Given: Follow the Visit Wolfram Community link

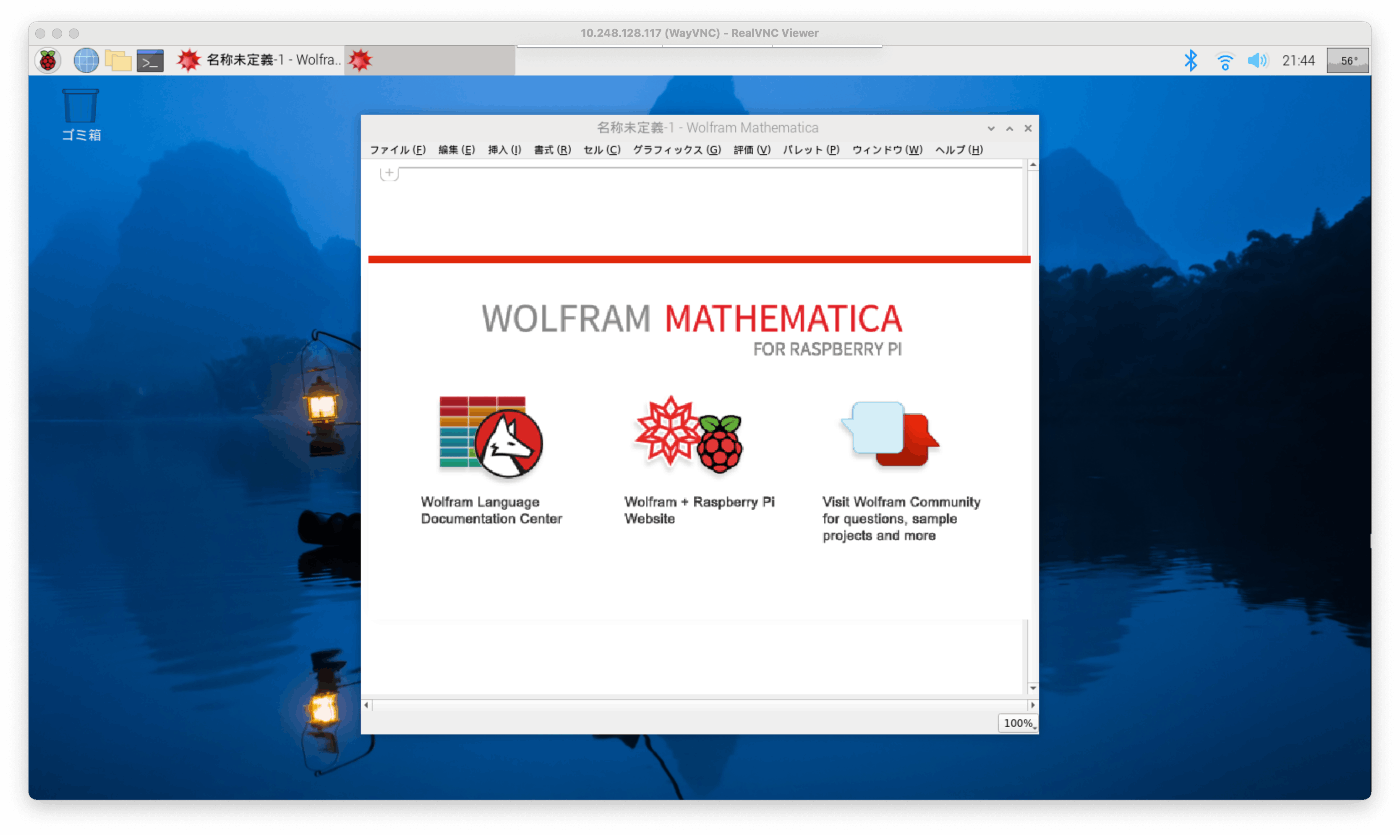Looking at the screenshot, I should point(901,519).
